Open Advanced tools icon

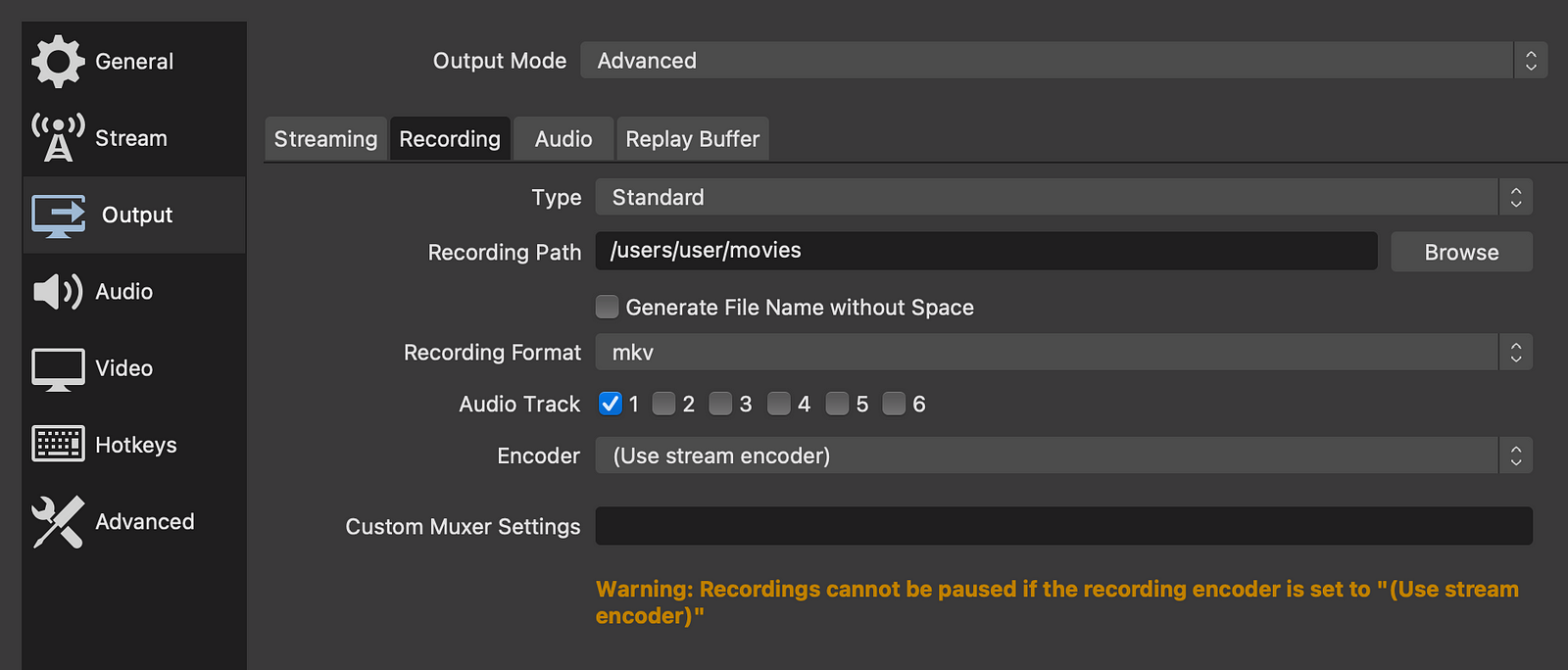[58, 521]
